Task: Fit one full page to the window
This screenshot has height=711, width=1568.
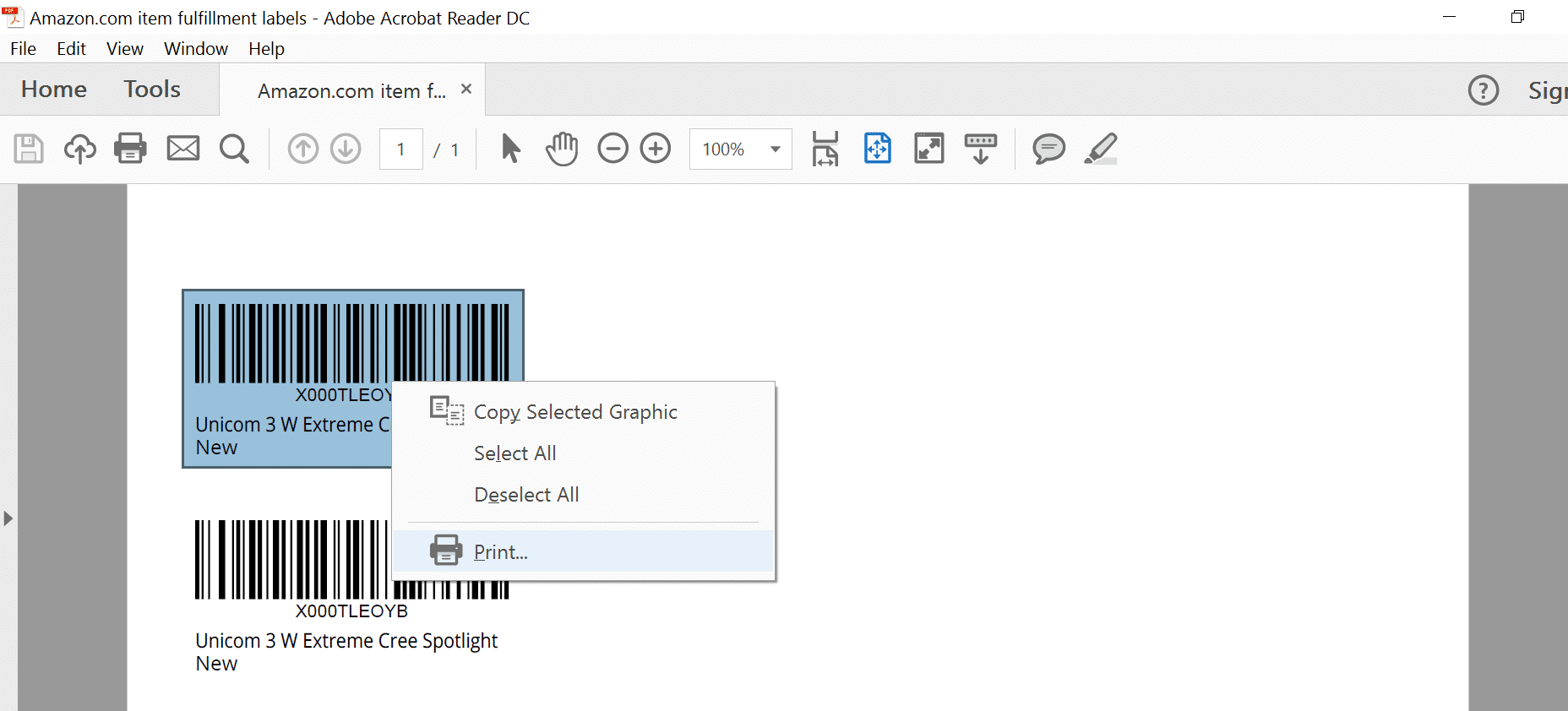Action: click(x=878, y=149)
